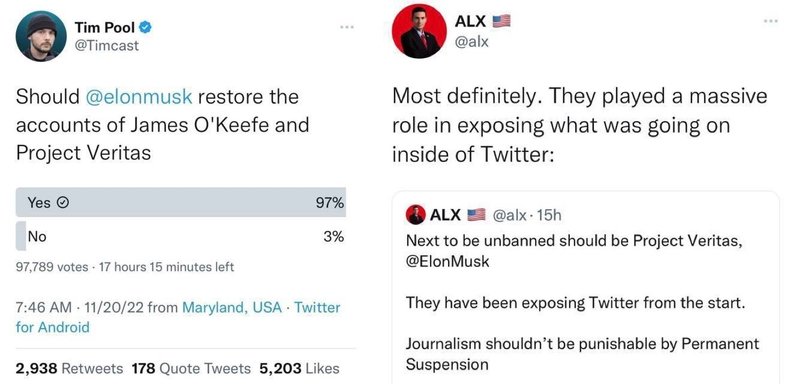The height and width of the screenshot is (384, 800).
Task: Click Tim Pool's blue verified badge
Action: (x=145, y=27)
